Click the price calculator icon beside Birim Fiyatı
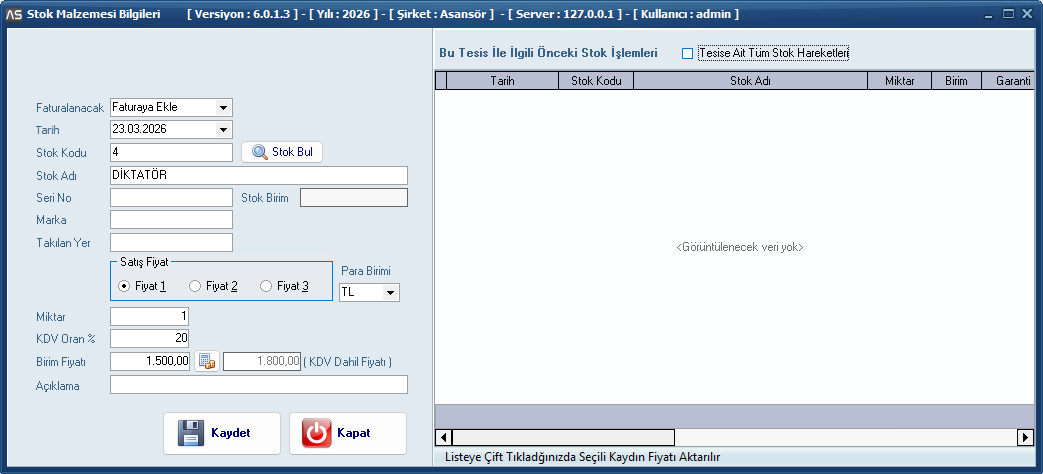 point(206,361)
